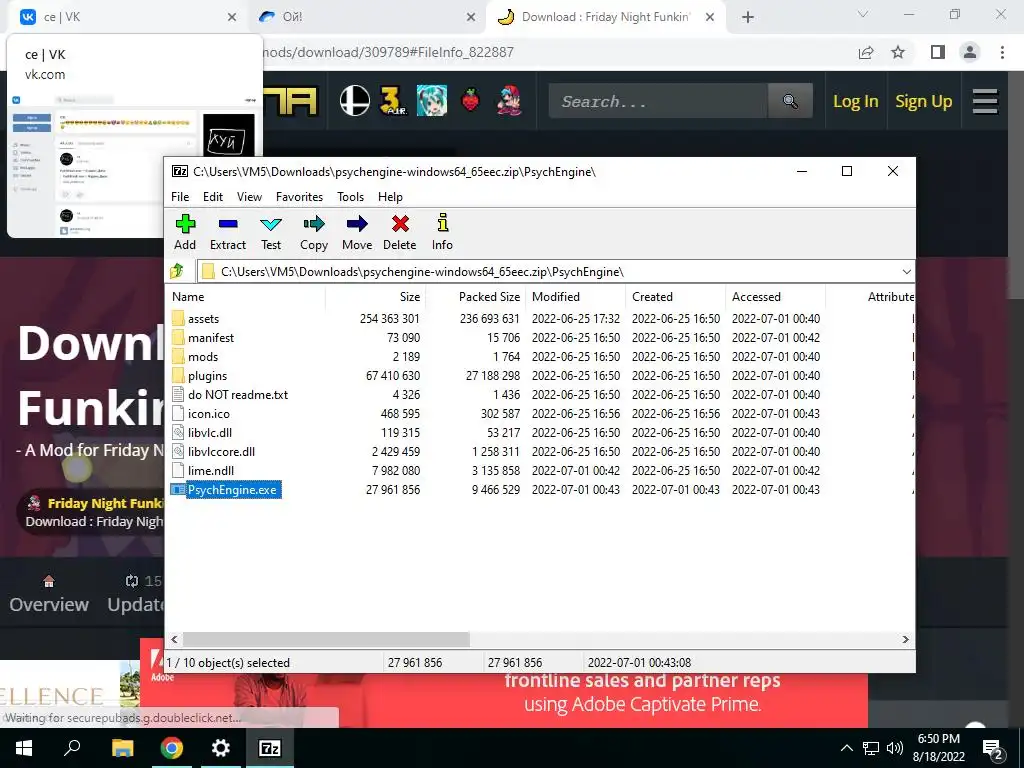Screen dimensions: 1024x768
Task: Open Windows Start menu
Action: coord(24,748)
